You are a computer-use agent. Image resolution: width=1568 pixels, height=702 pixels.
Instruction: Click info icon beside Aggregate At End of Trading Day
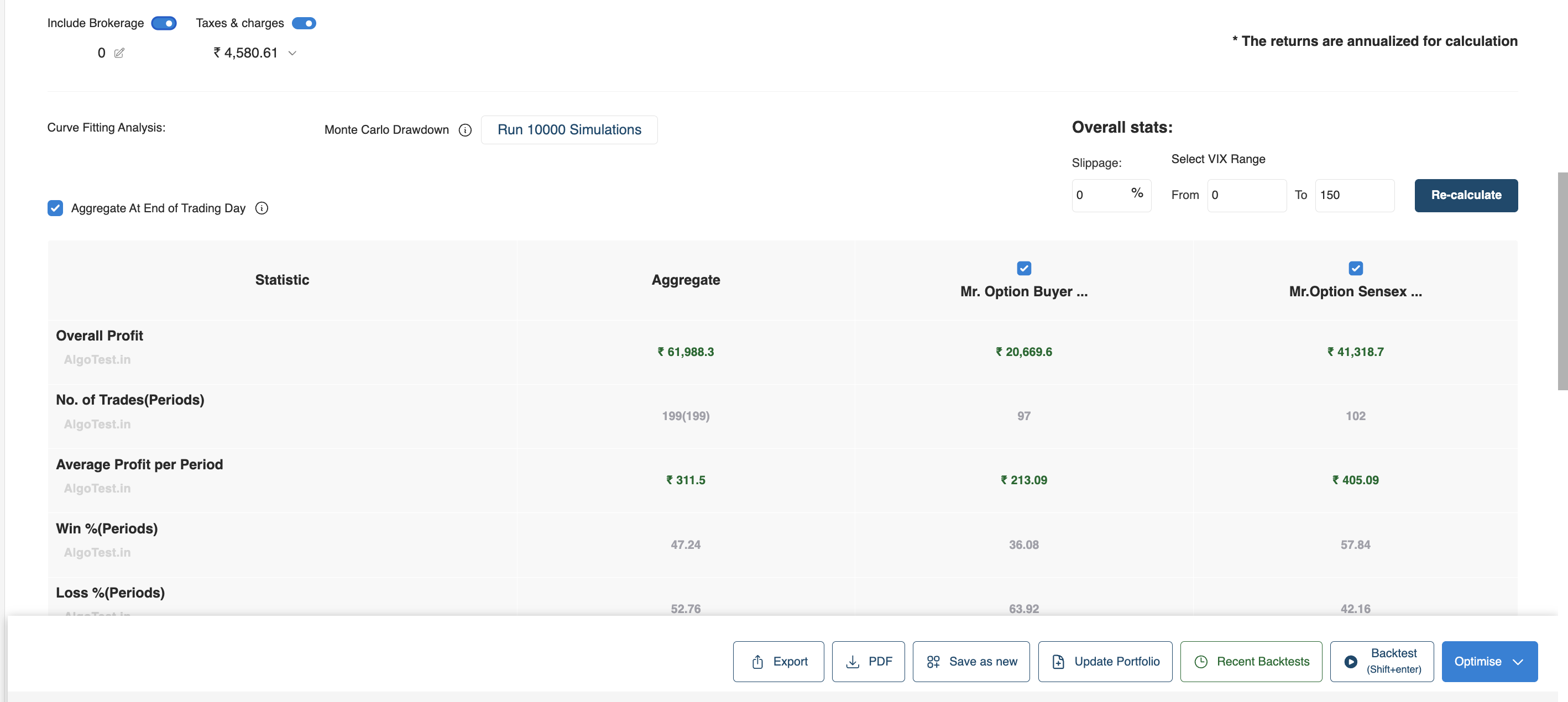point(262,208)
